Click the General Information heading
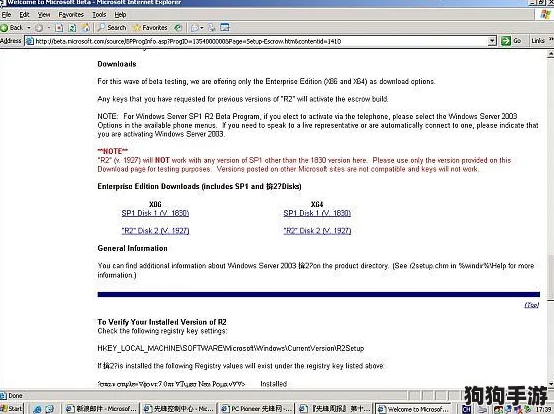 (x=132, y=248)
